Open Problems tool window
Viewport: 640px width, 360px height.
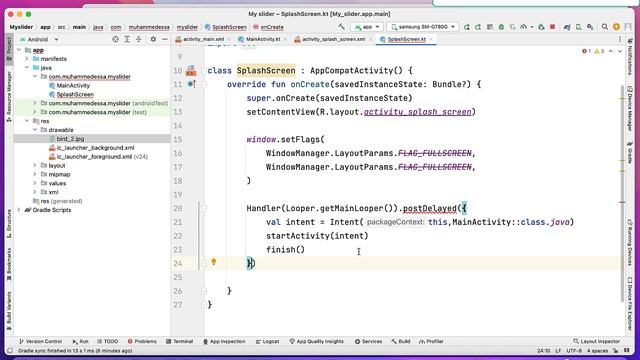[142, 341]
